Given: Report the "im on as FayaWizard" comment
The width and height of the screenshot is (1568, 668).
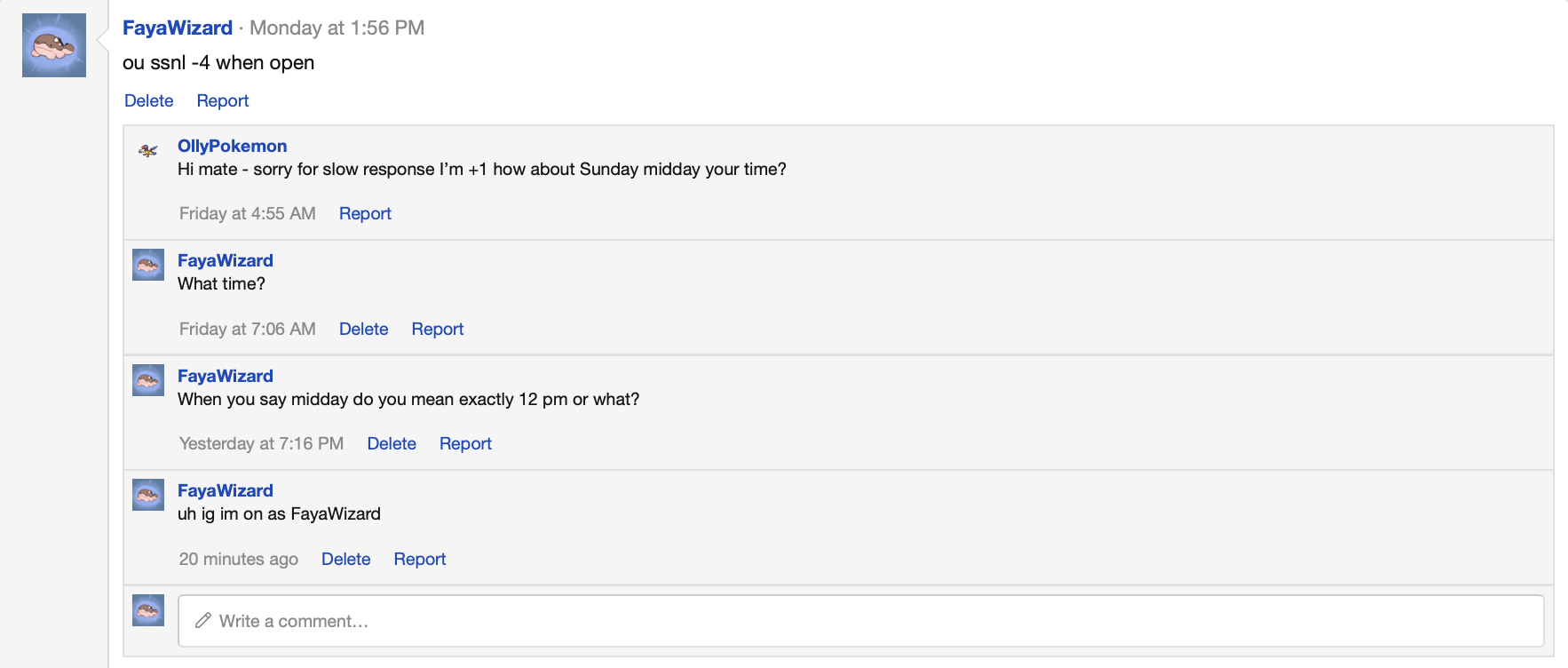Looking at the screenshot, I should click(419, 559).
